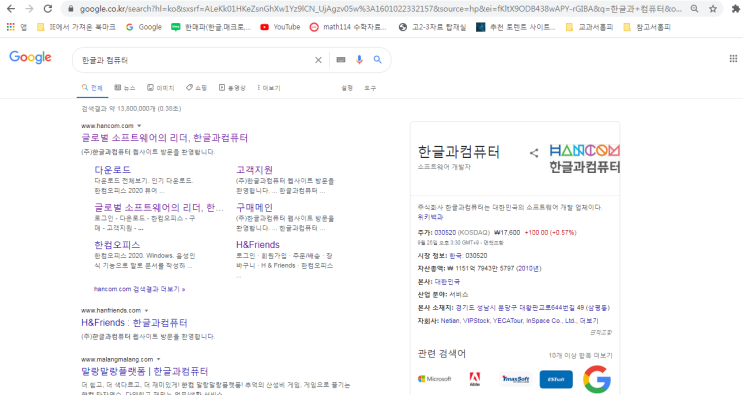Open the TmaxSoft related search icon
Viewport: 743px width, 395px height.
tap(516, 379)
